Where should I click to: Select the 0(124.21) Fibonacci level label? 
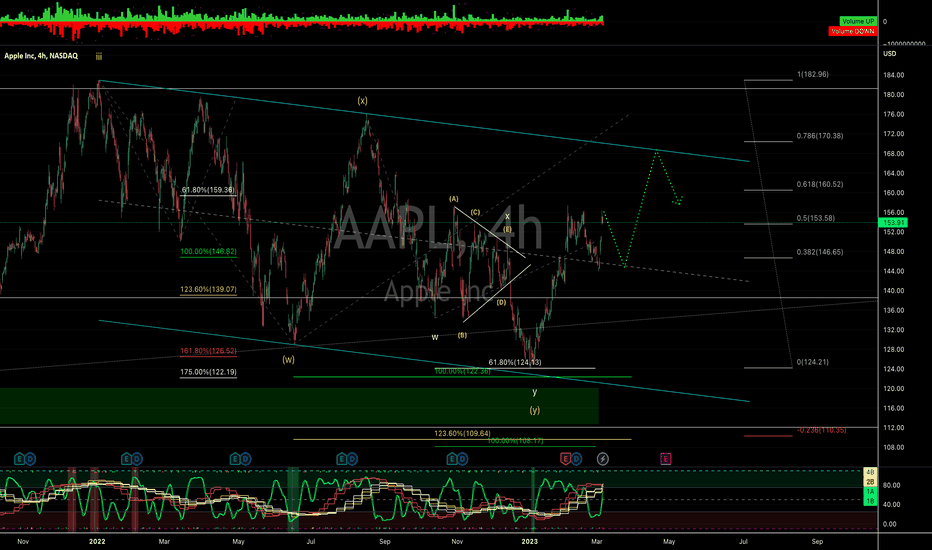click(813, 362)
